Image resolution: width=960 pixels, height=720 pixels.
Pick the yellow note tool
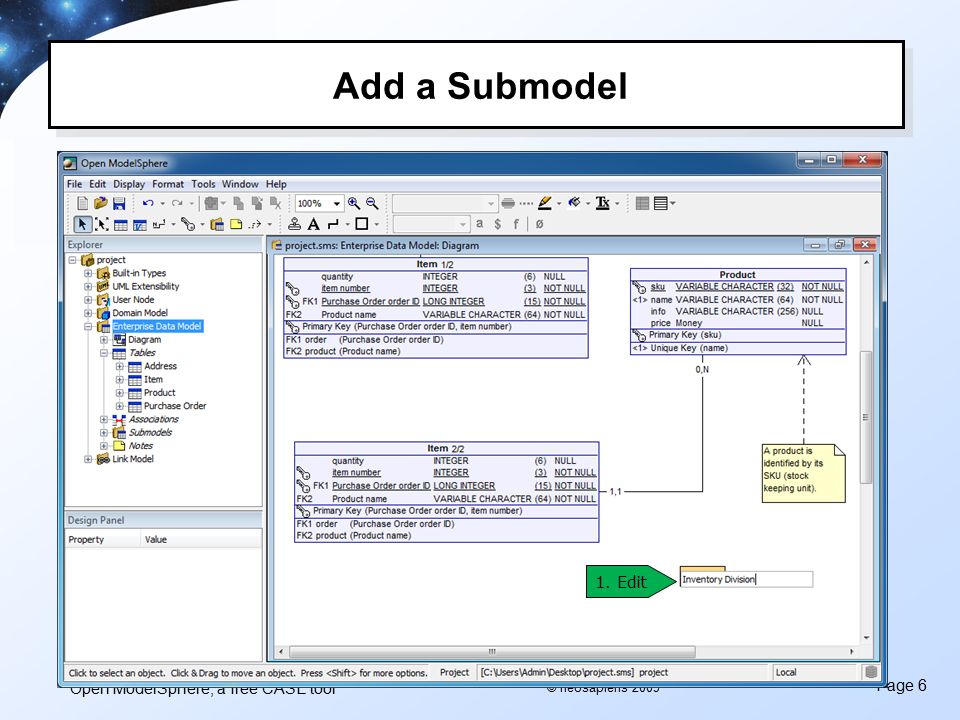point(236,225)
